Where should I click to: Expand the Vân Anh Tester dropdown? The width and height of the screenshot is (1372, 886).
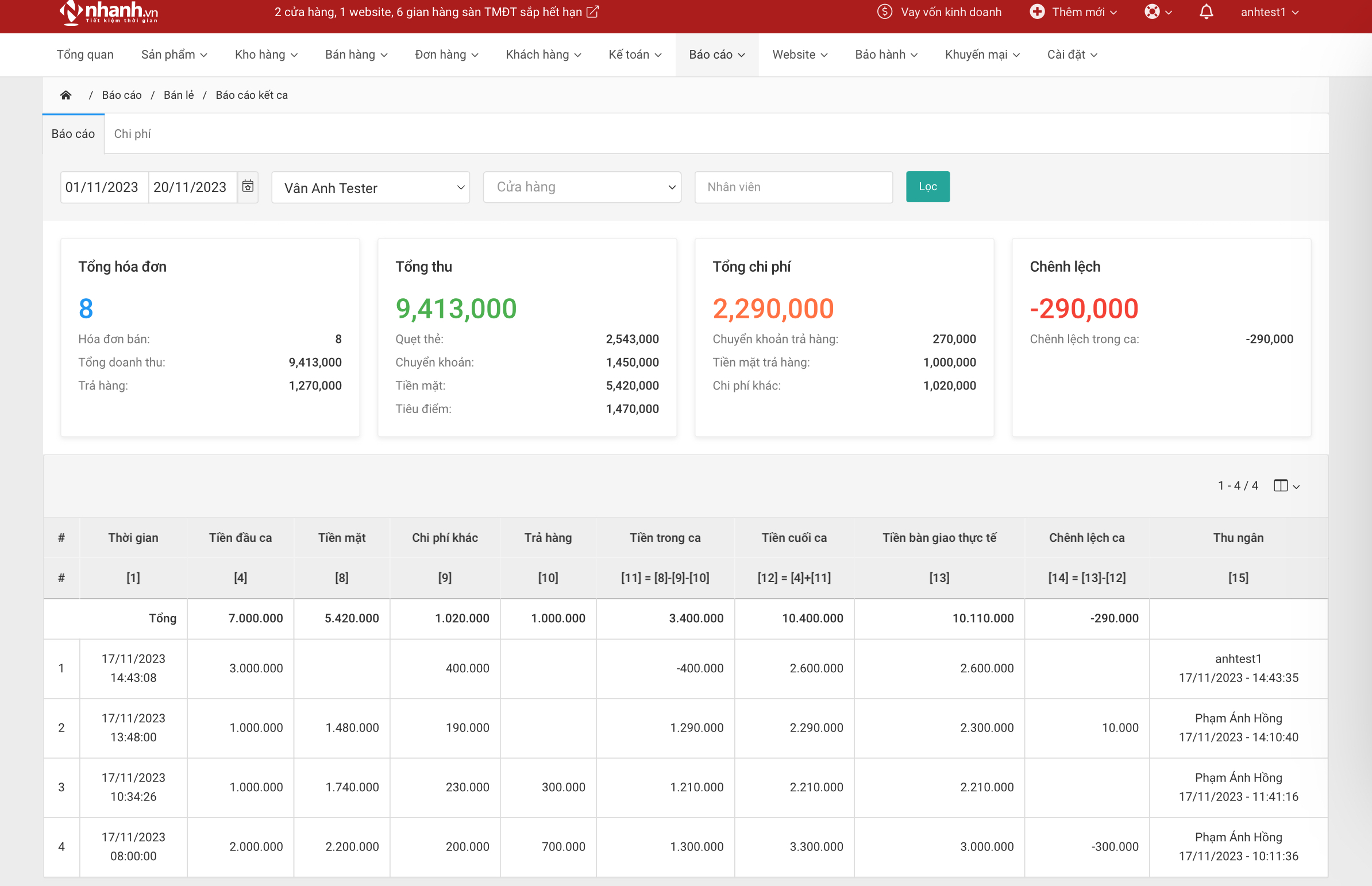pyautogui.click(x=371, y=187)
